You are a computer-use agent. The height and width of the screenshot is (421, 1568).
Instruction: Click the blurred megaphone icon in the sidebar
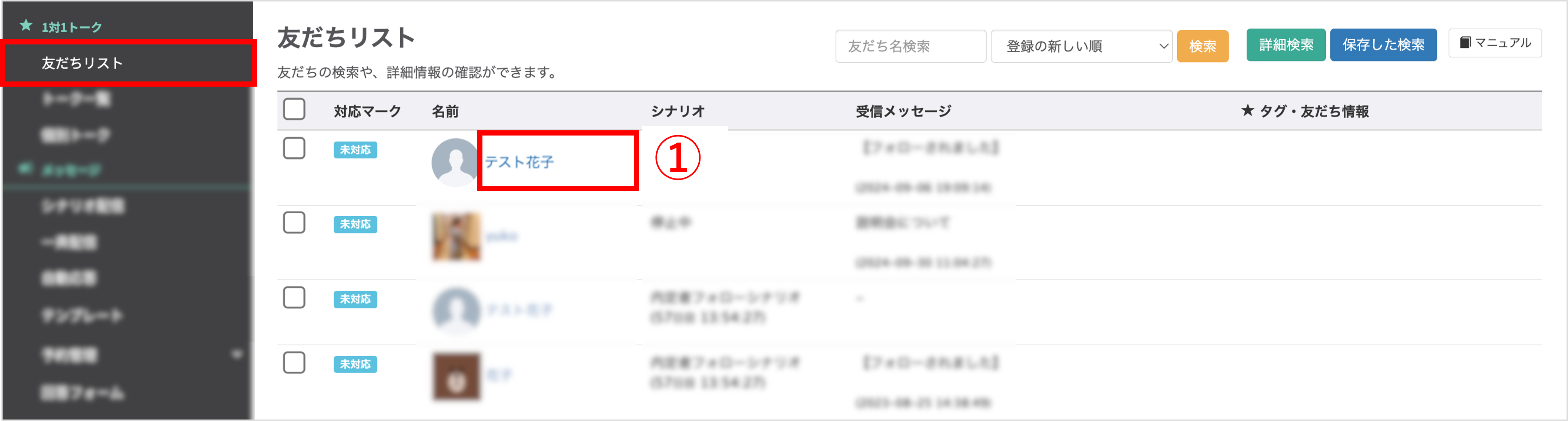26,168
